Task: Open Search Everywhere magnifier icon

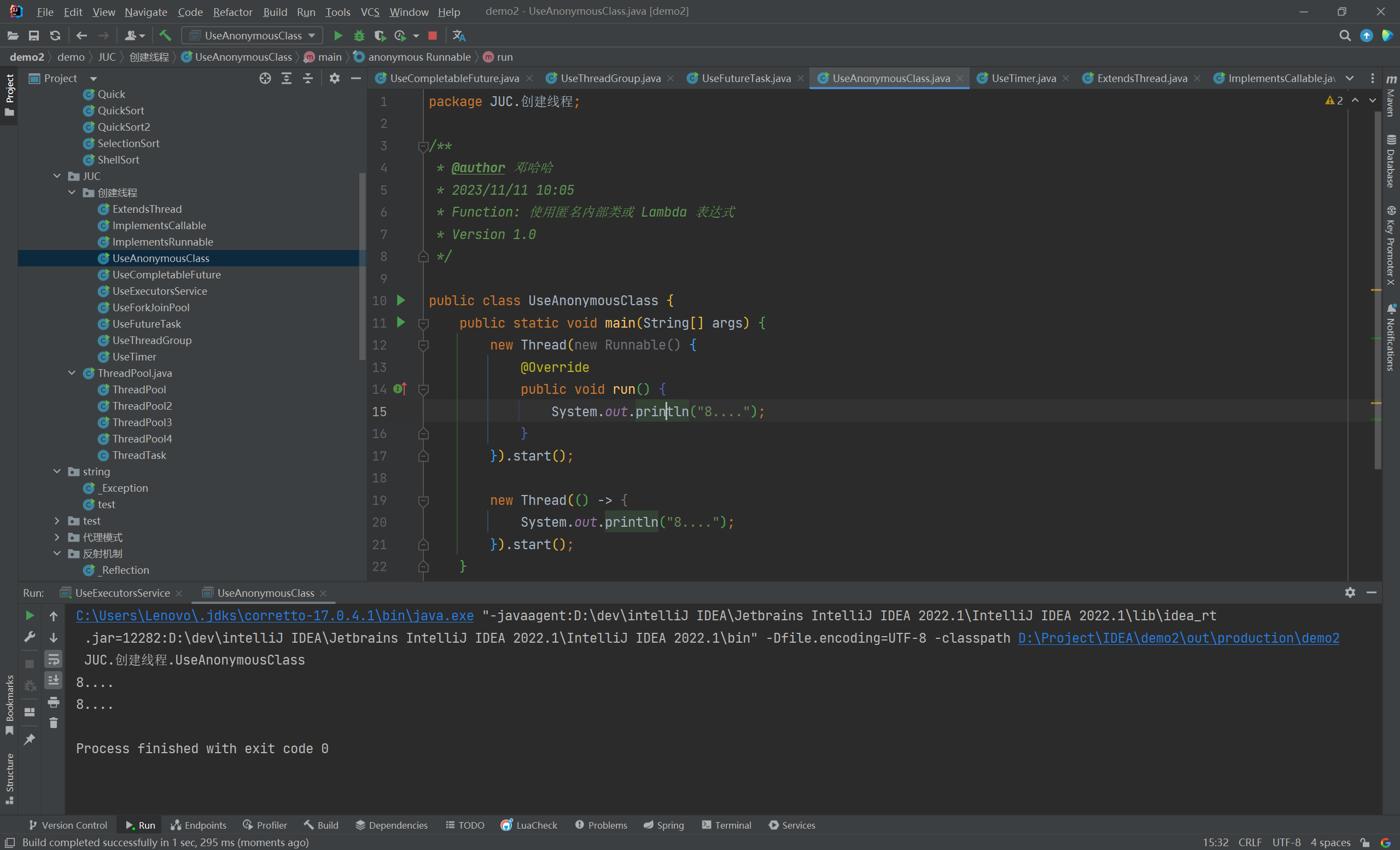Action: click(x=1345, y=36)
